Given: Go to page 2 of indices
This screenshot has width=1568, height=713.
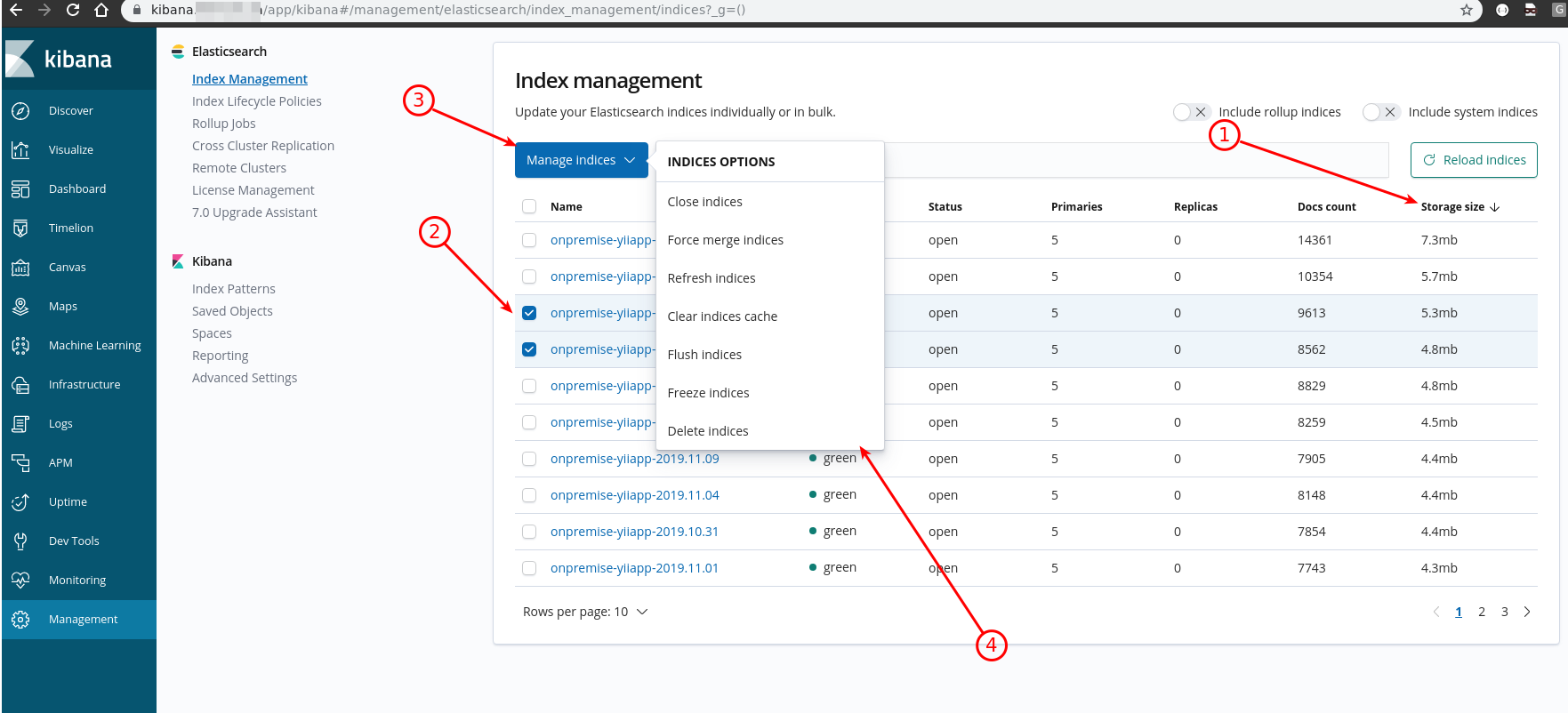Looking at the screenshot, I should (1482, 612).
